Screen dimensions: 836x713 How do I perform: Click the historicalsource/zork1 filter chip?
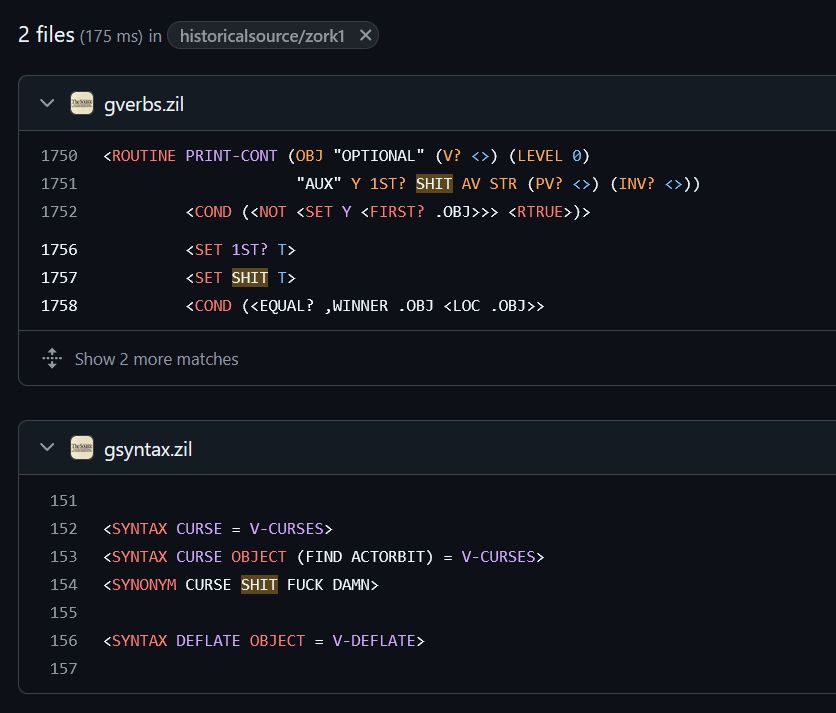pyautogui.click(x=263, y=35)
